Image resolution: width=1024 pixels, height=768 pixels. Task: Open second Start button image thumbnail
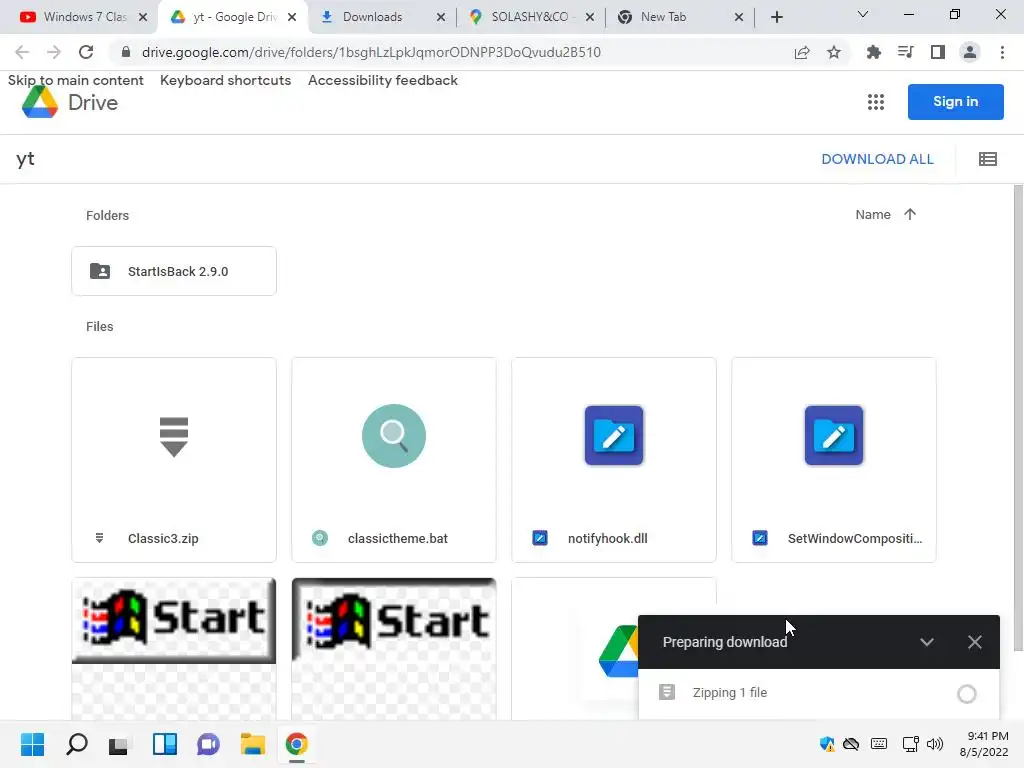394,649
